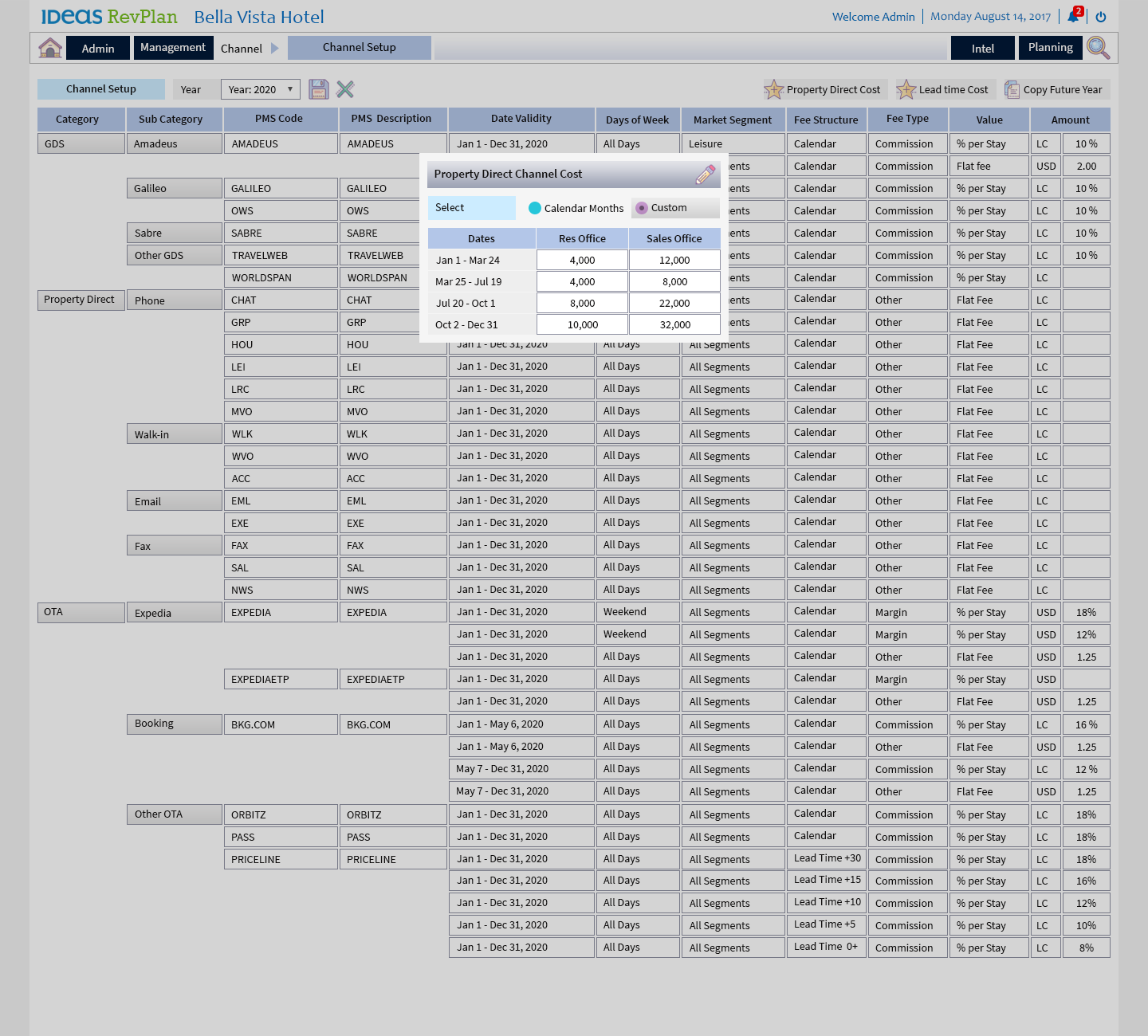Select the Calendar Months radio option
Viewport: 1148px width, 1036px height.
[535, 208]
